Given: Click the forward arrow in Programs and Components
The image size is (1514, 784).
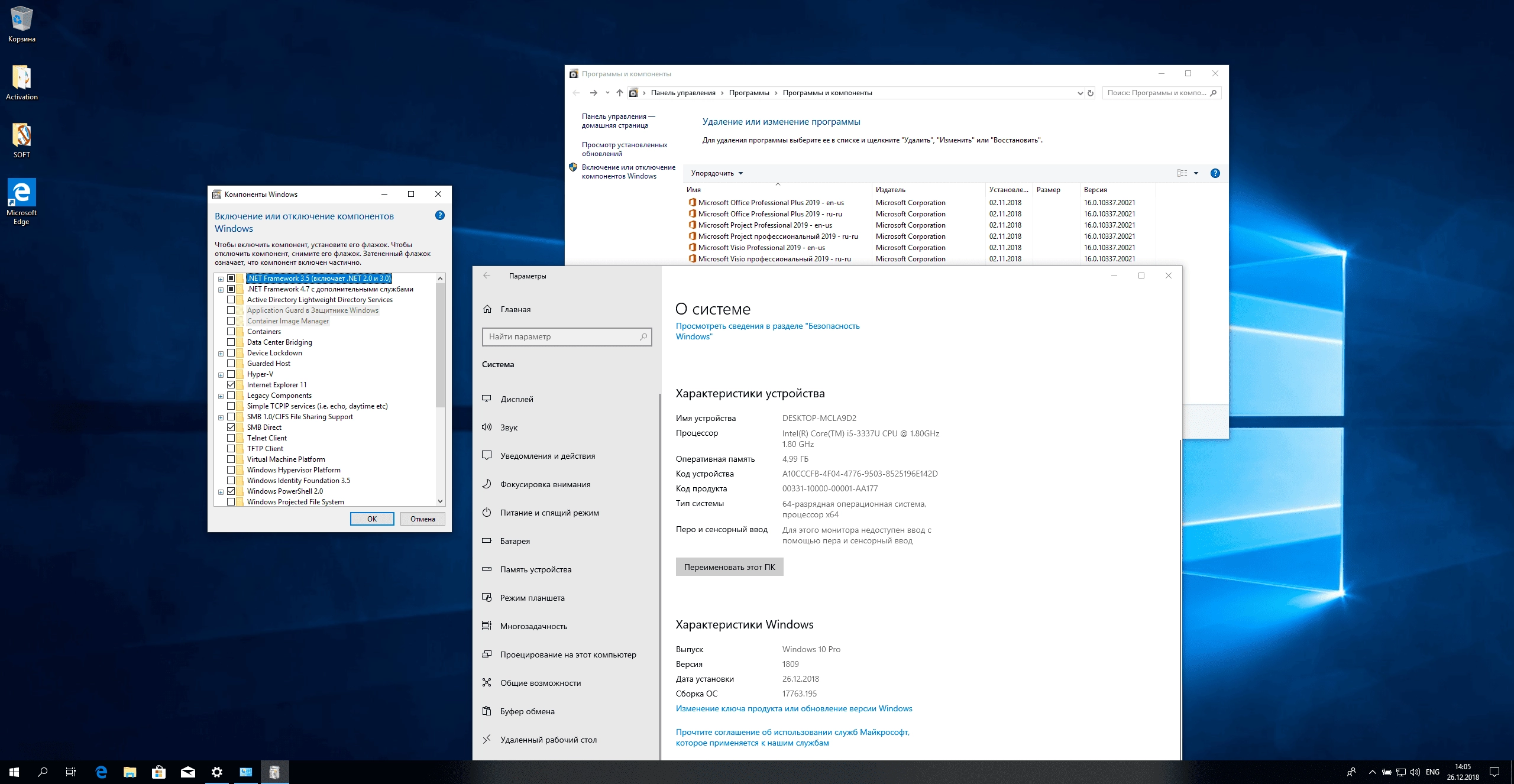Looking at the screenshot, I should [x=593, y=93].
